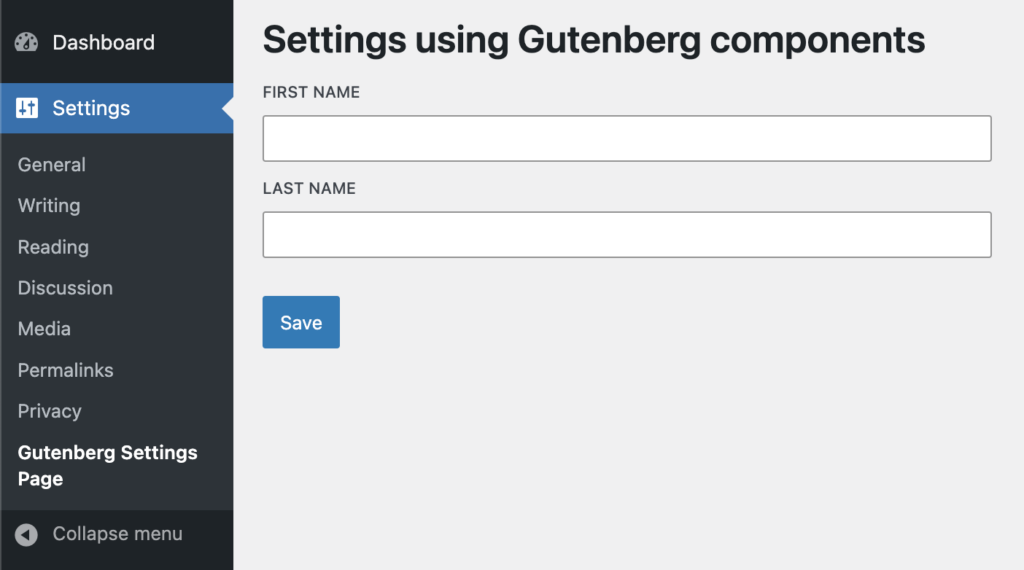Click the Dashboard gauge icon

click(x=27, y=43)
